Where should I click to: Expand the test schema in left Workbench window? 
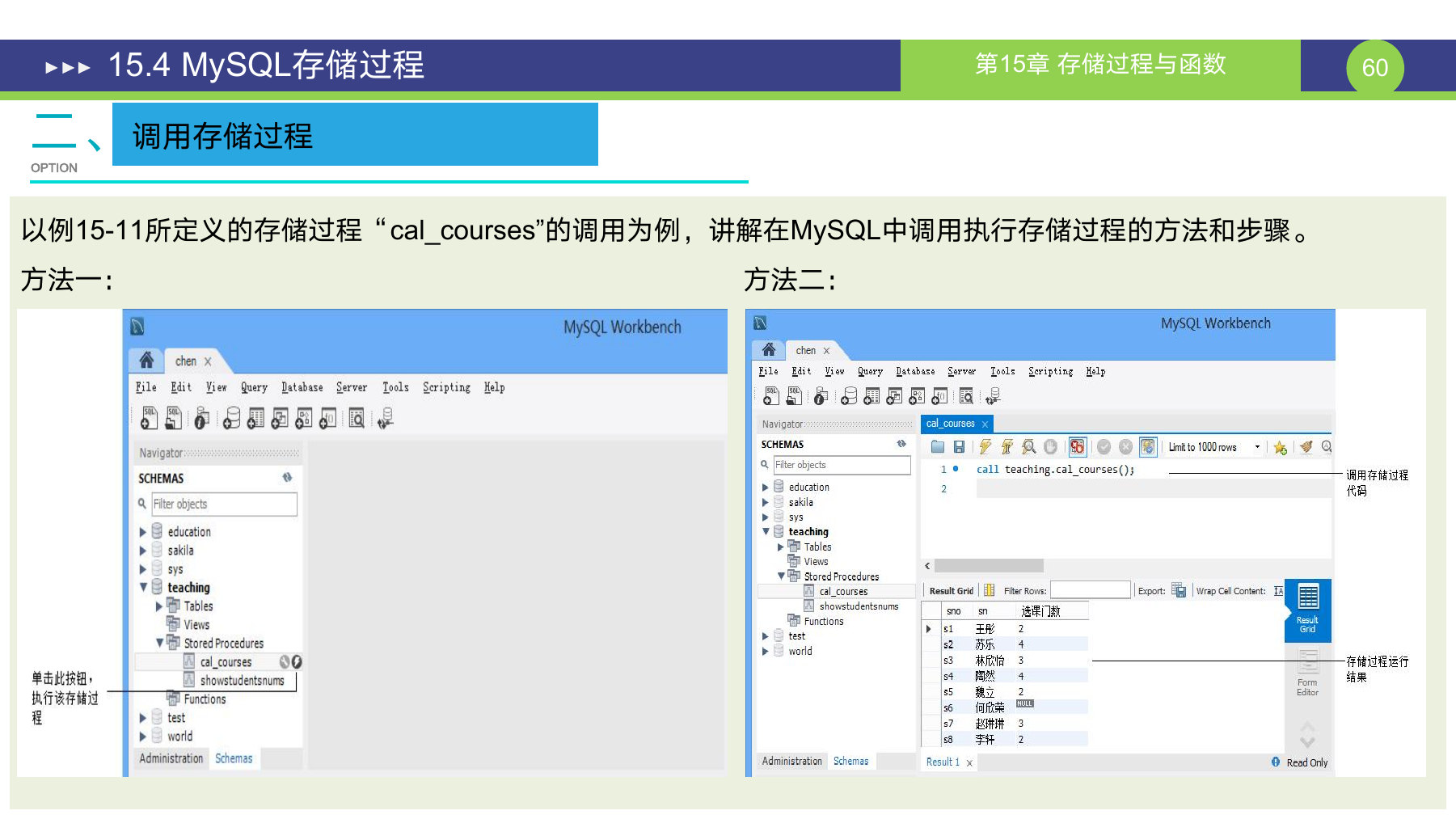point(143,718)
